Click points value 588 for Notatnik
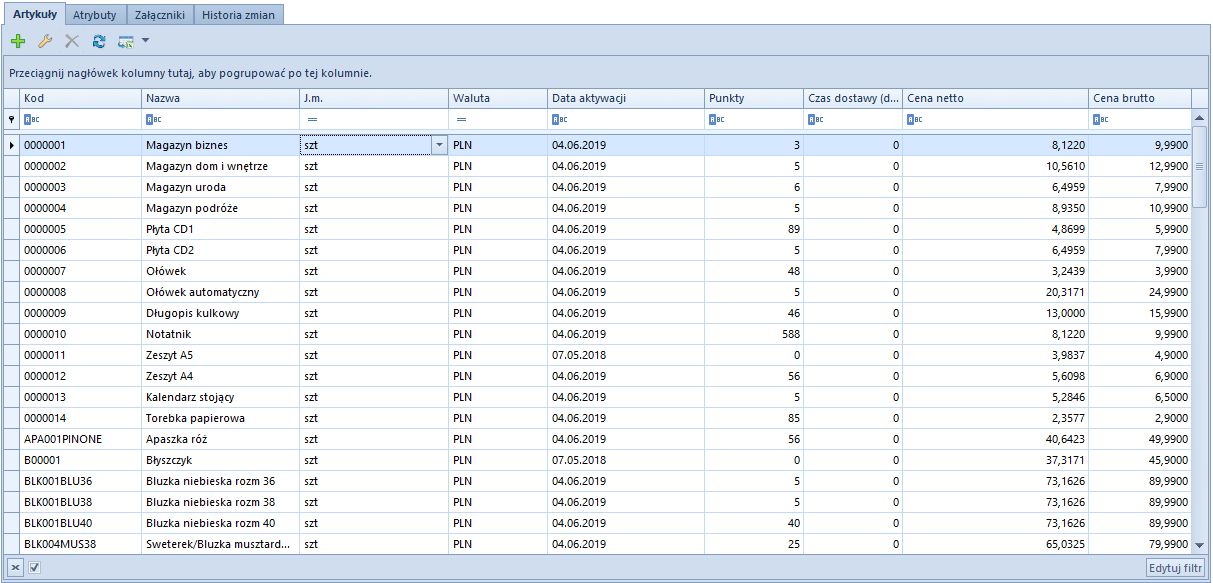This screenshot has width=1213, height=583. pos(753,334)
